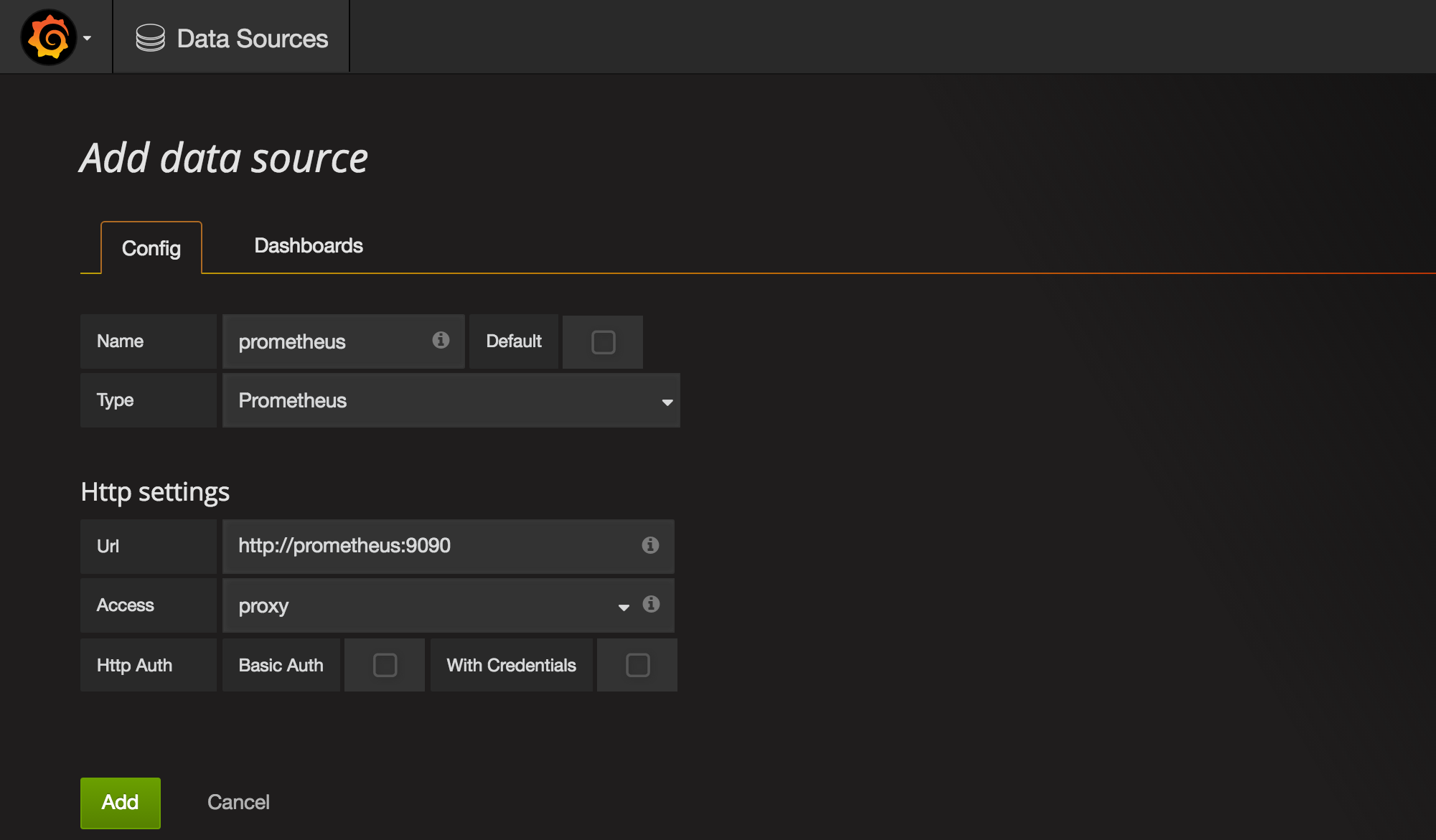
Task: Click the Access field dropdown caret
Action: point(621,608)
